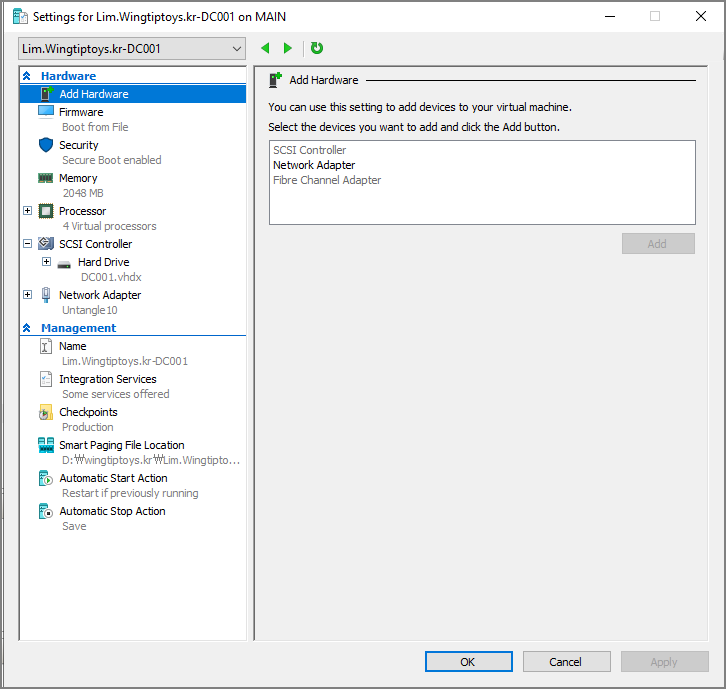
Task: Click the Add Hardware icon in tree
Action: pos(46,94)
